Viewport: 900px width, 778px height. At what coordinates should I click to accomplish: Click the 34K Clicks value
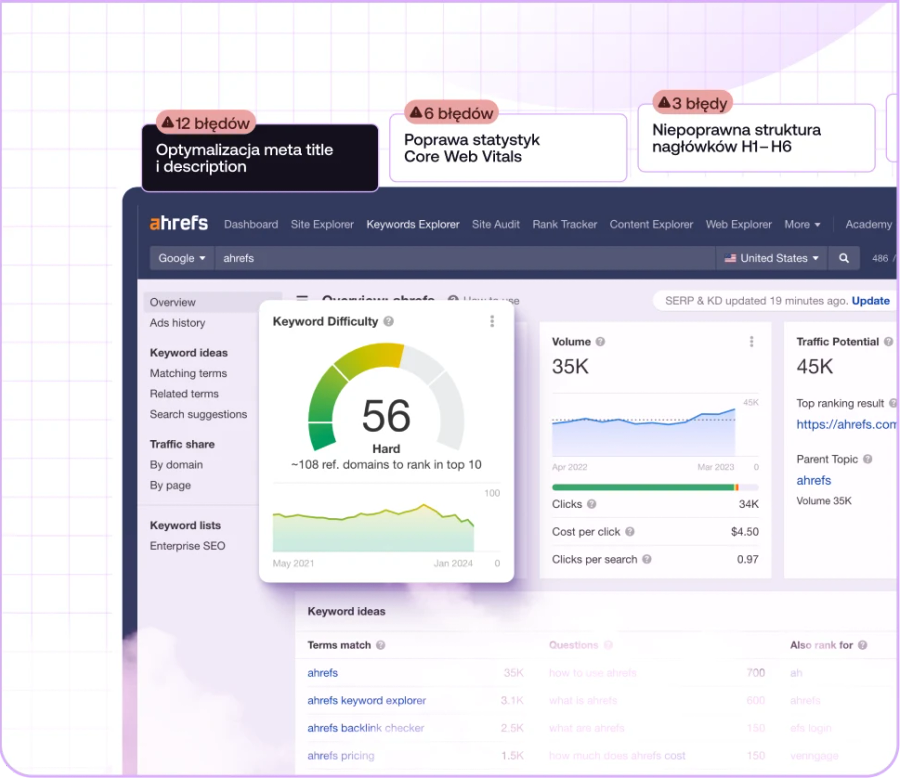point(748,504)
